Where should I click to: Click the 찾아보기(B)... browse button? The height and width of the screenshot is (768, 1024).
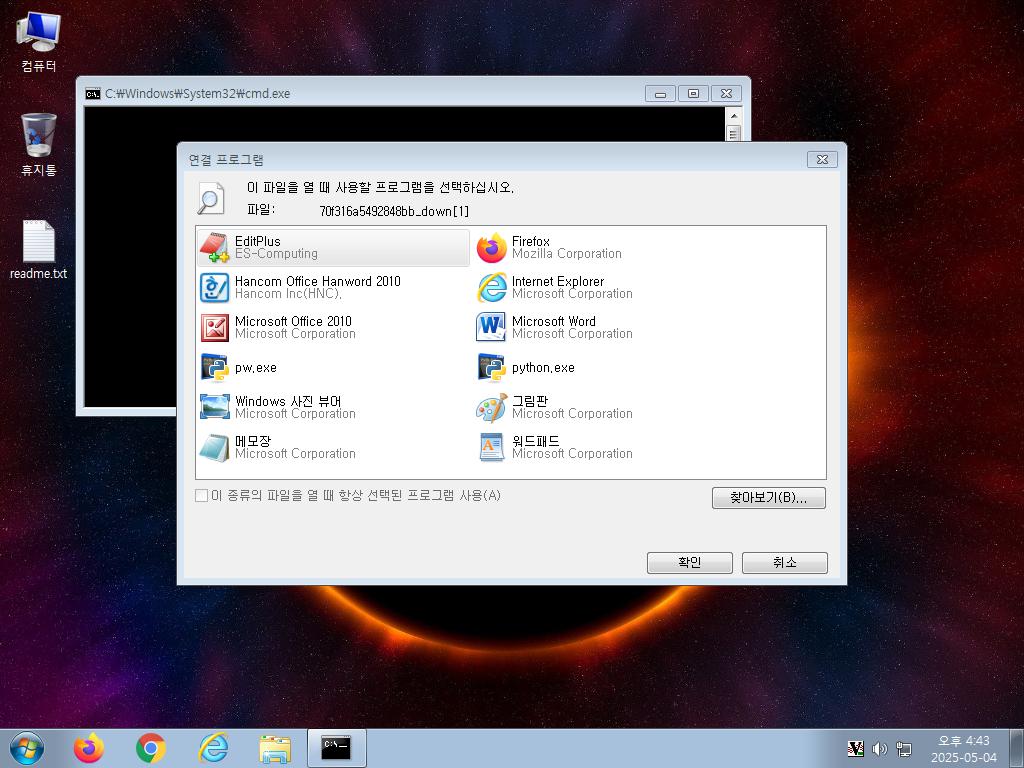coord(769,498)
